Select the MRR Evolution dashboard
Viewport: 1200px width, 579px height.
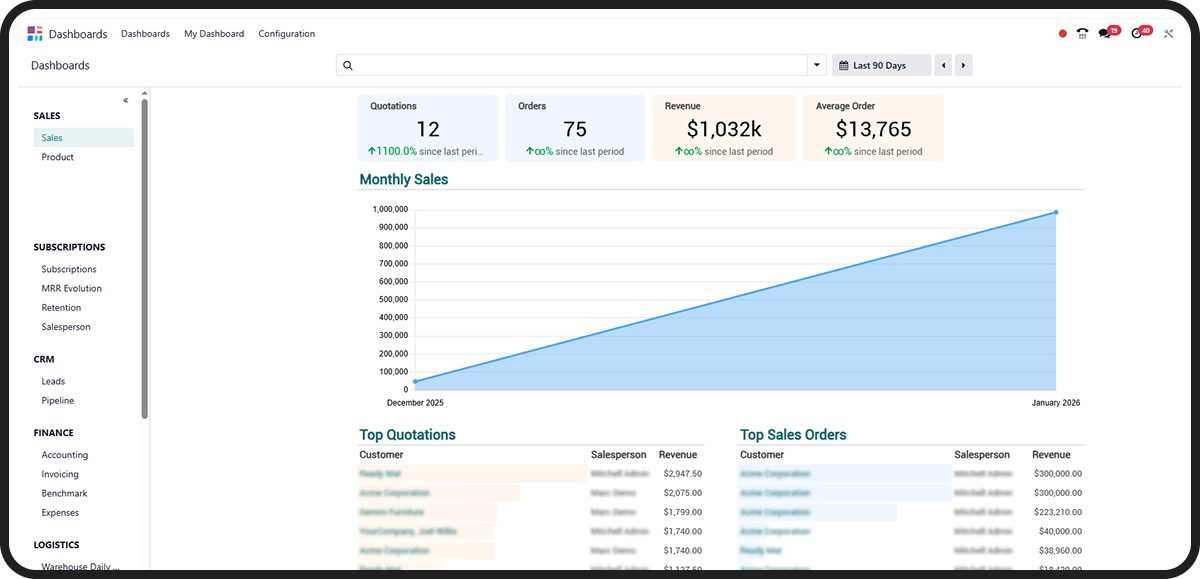(x=71, y=288)
